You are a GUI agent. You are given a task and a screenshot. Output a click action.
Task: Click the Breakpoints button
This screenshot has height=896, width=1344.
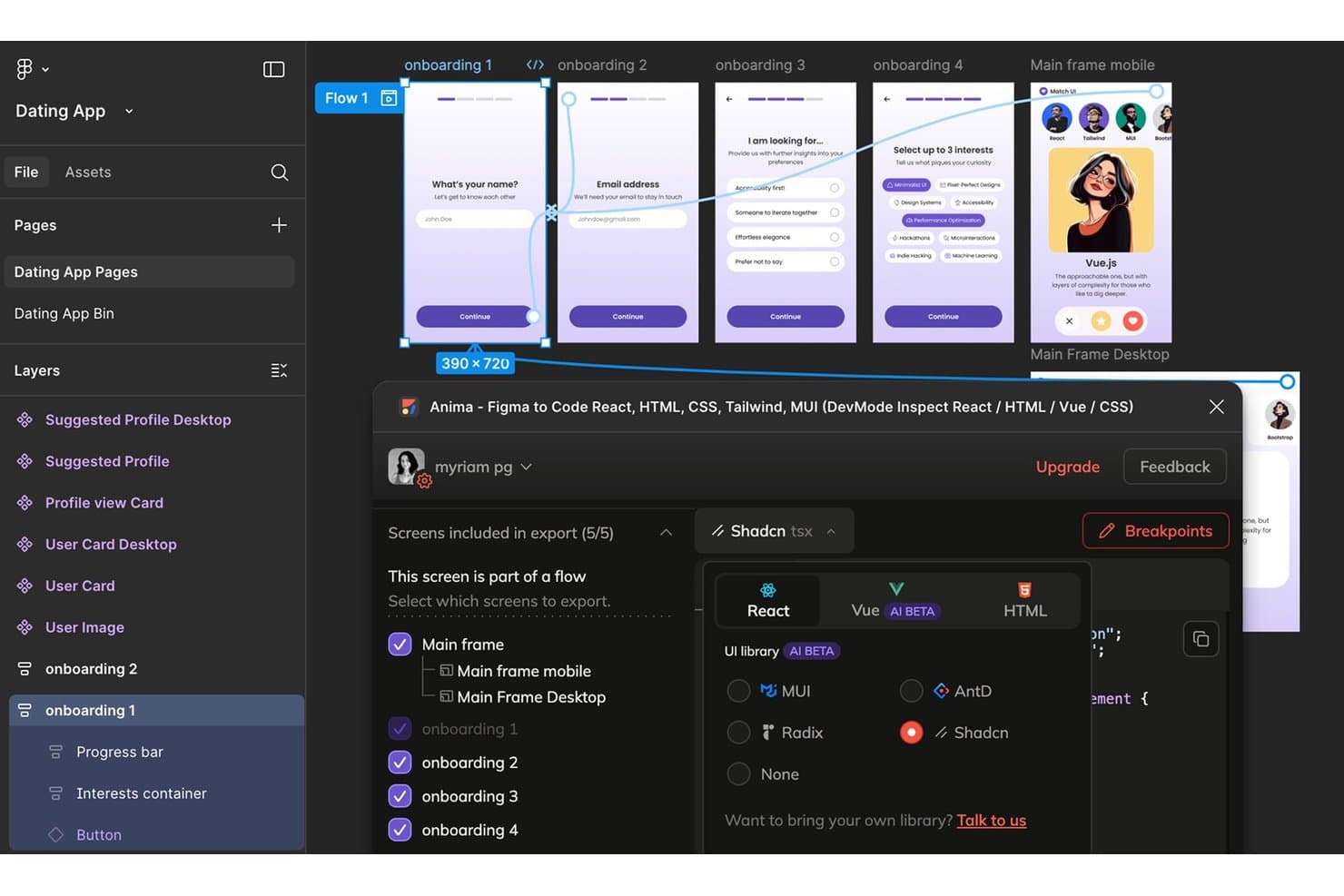click(1155, 531)
